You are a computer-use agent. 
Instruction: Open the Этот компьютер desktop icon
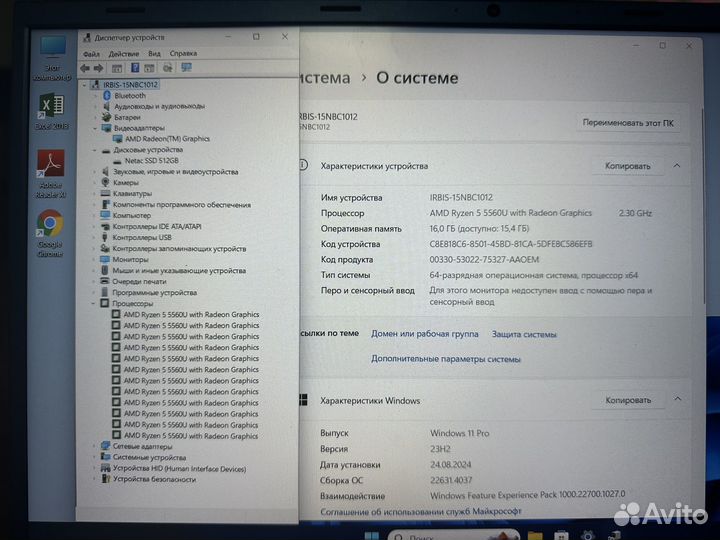tap(52, 49)
